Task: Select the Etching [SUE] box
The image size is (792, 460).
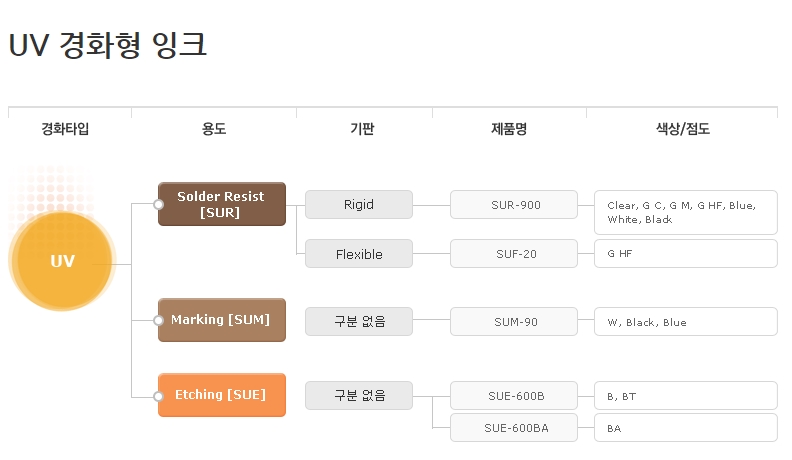Action: (x=222, y=395)
